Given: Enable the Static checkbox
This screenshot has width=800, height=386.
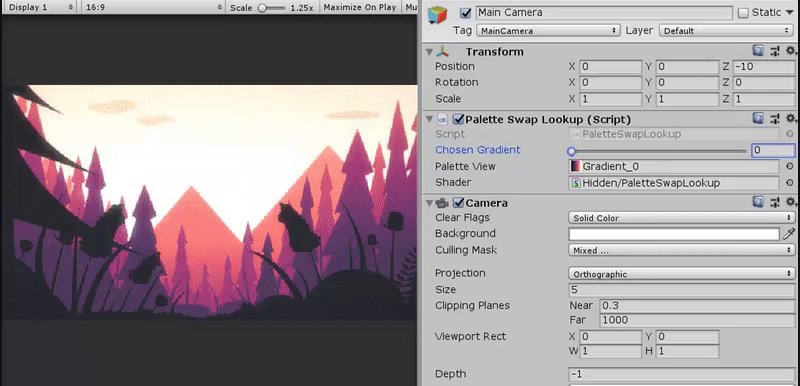Looking at the screenshot, I should pos(743,13).
